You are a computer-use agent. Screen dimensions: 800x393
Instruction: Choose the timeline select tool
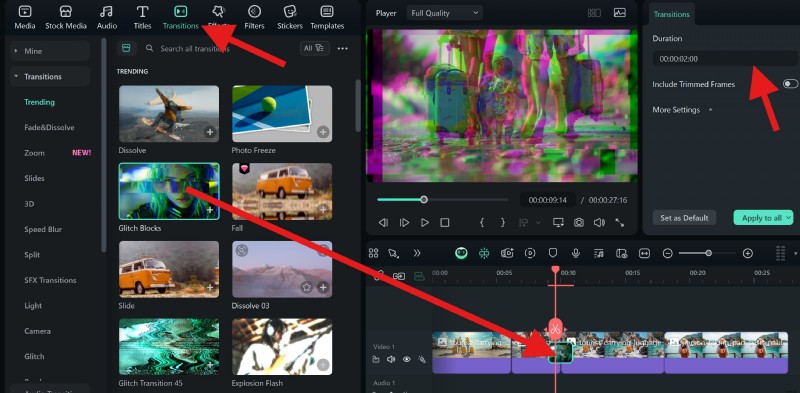[393, 253]
